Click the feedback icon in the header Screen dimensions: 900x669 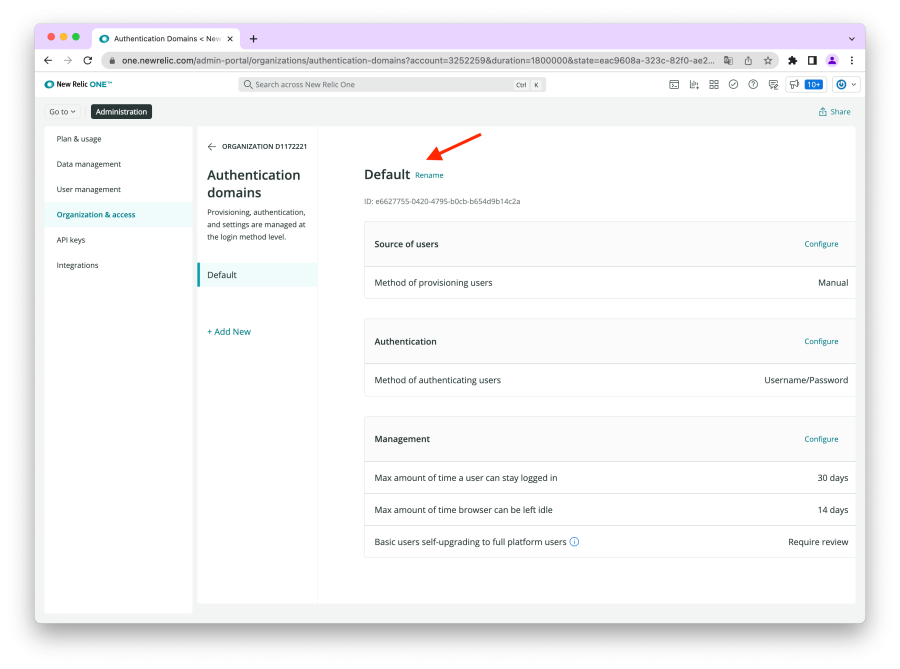tap(772, 85)
